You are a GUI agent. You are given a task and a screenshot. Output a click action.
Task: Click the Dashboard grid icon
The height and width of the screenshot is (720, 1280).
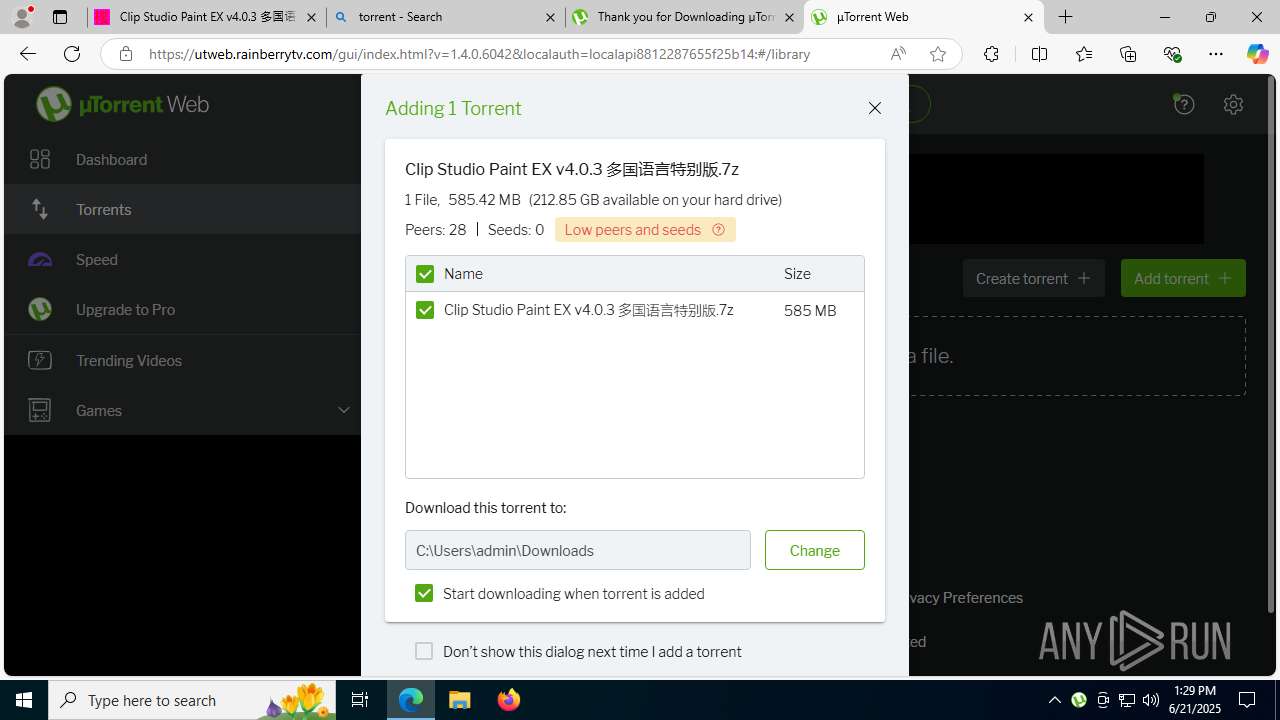40,159
